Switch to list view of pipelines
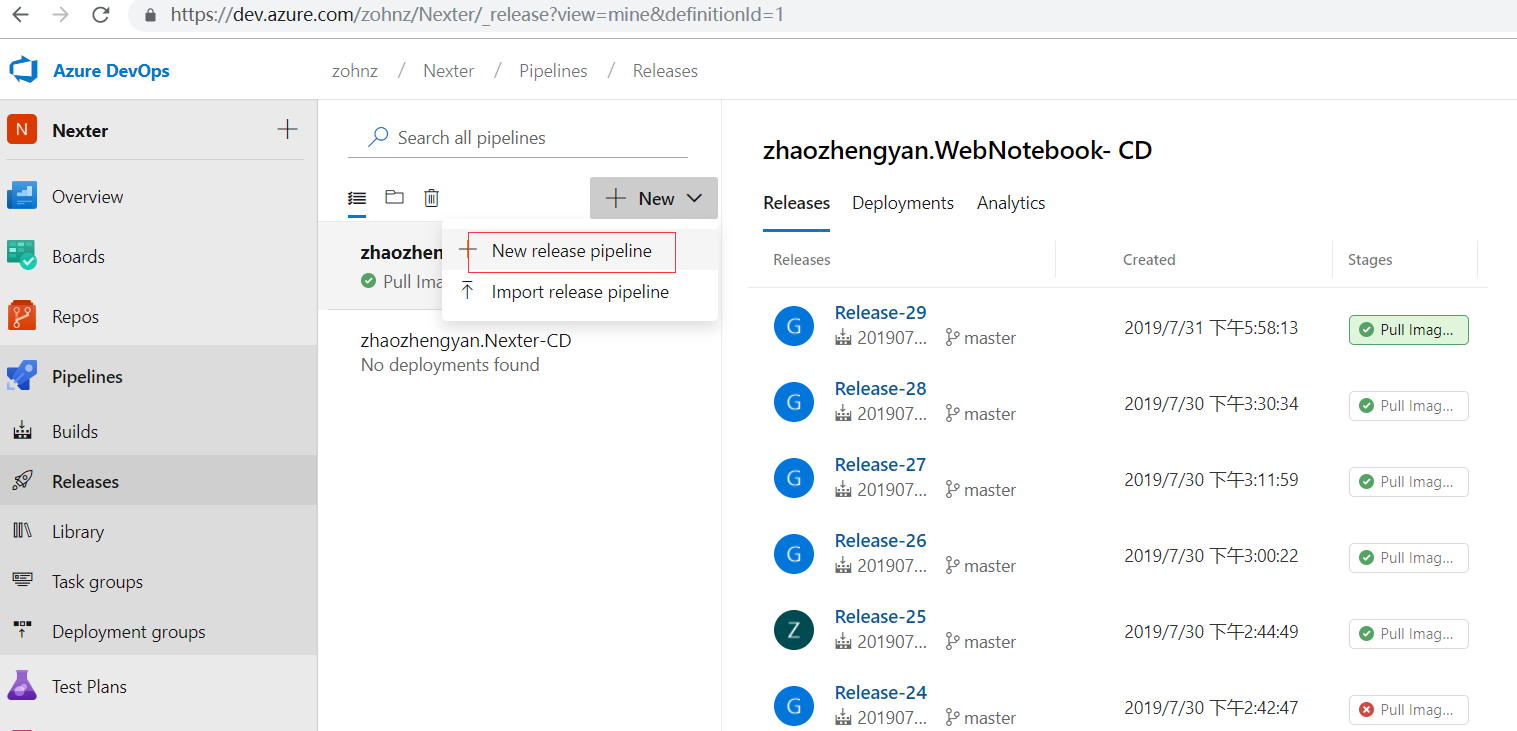Image resolution: width=1517 pixels, height=731 pixels. (x=357, y=198)
